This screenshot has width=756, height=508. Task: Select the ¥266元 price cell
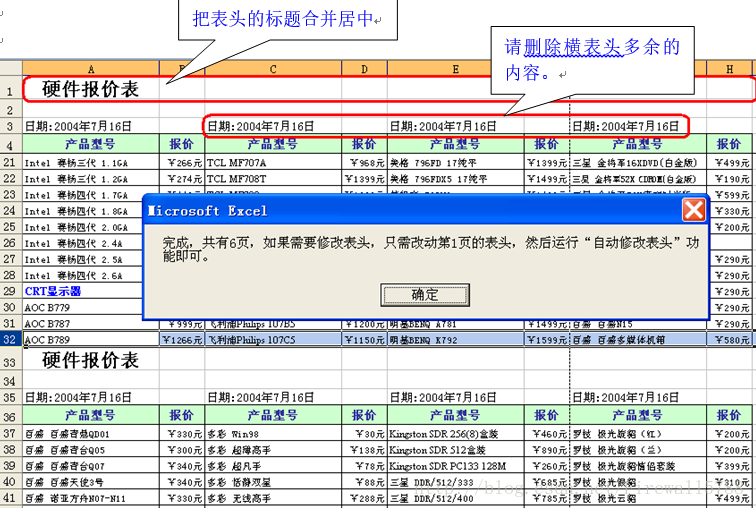pos(182,163)
